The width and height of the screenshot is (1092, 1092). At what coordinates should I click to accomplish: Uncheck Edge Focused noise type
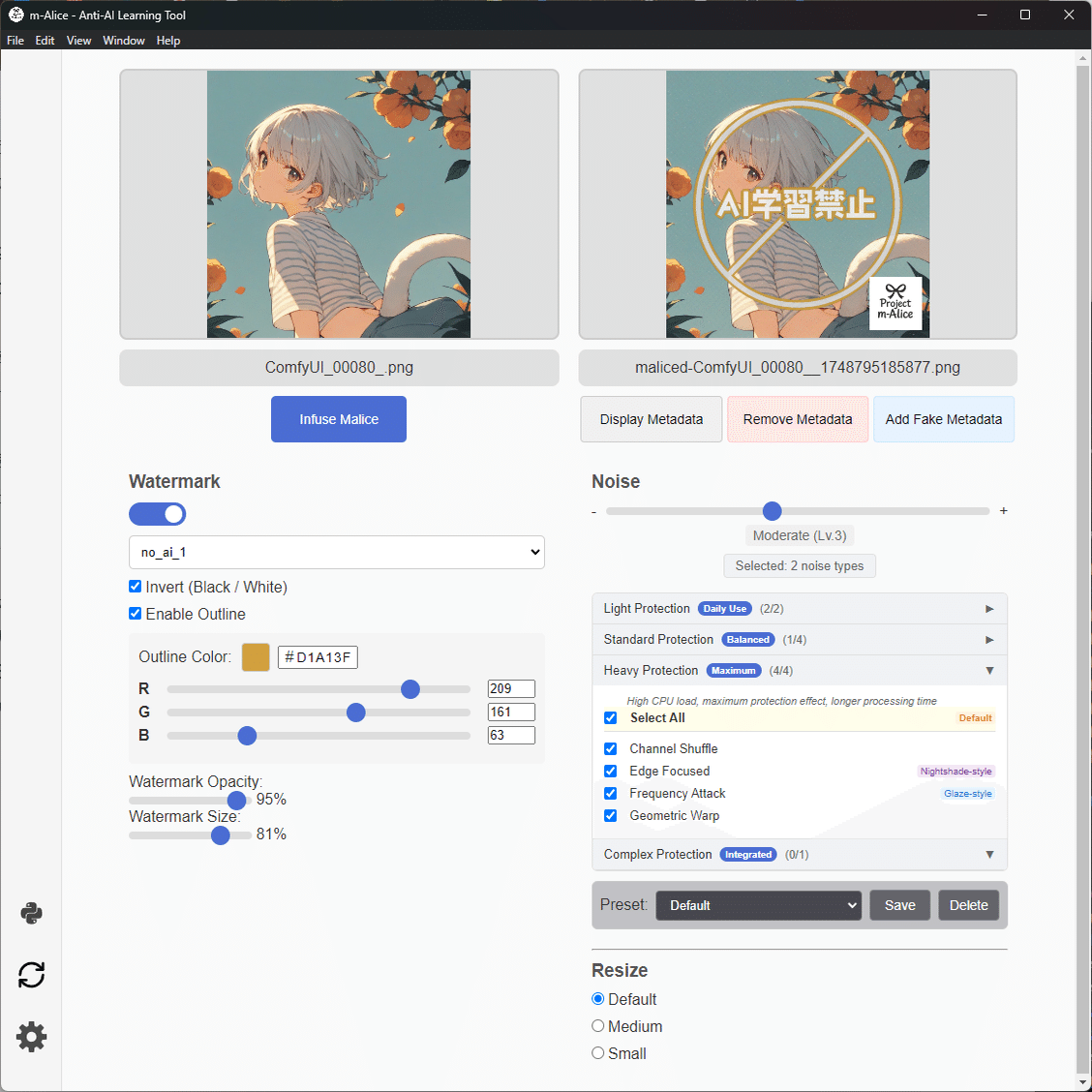click(x=611, y=771)
